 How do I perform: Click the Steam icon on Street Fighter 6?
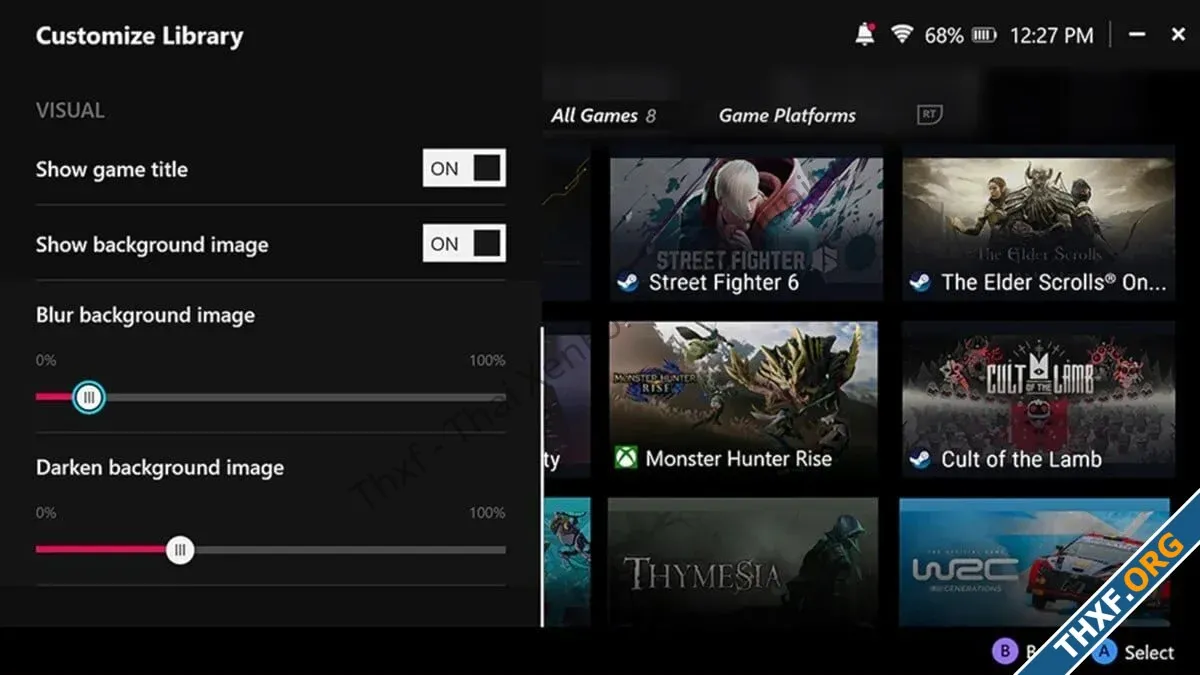pyautogui.click(x=627, y=283)
